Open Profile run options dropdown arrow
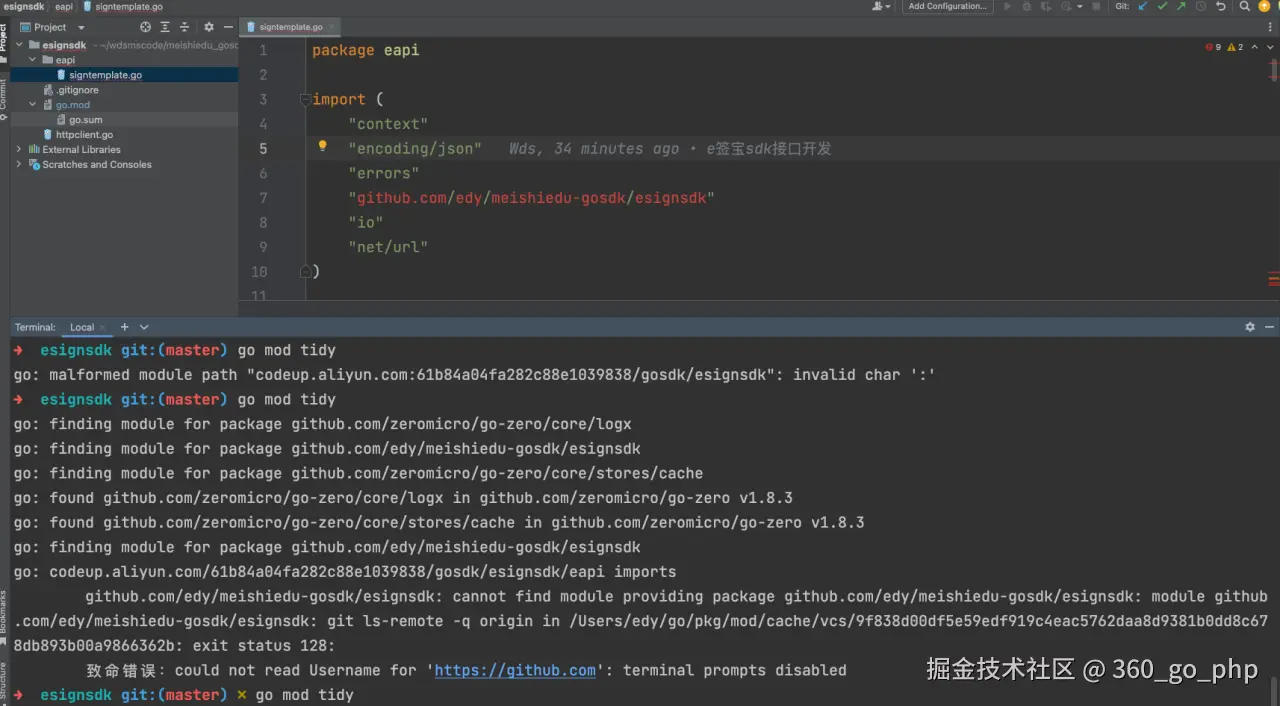 [x=1080, y=6]
